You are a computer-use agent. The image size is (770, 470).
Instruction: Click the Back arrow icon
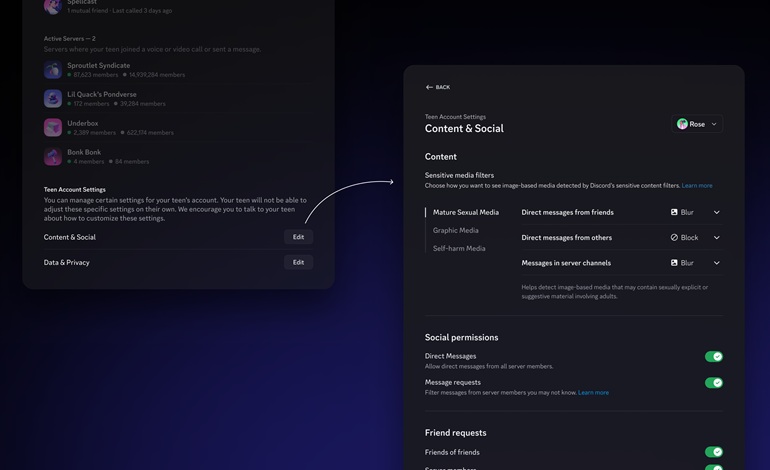tap(429, 87)
